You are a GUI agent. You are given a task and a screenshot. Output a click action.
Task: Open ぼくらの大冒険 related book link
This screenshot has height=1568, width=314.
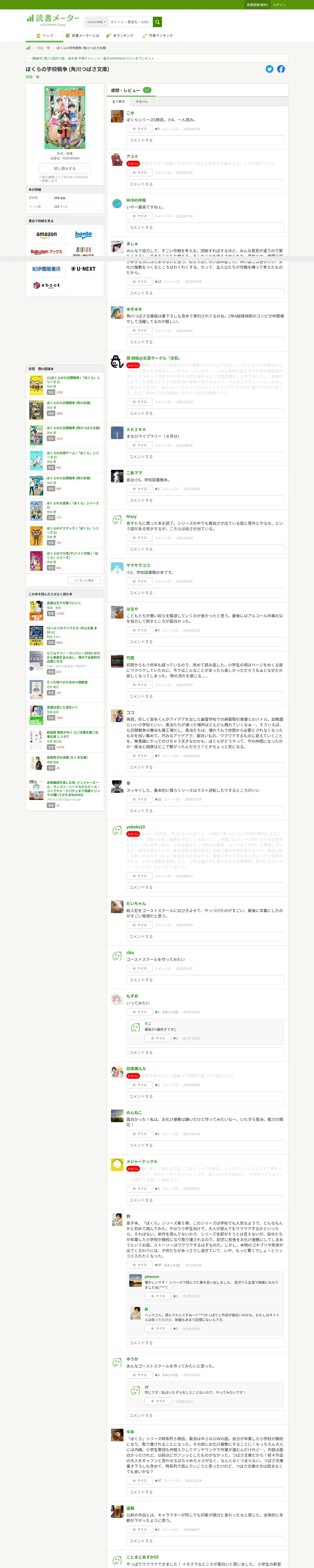pyautogui.click(x=72, y=505)
